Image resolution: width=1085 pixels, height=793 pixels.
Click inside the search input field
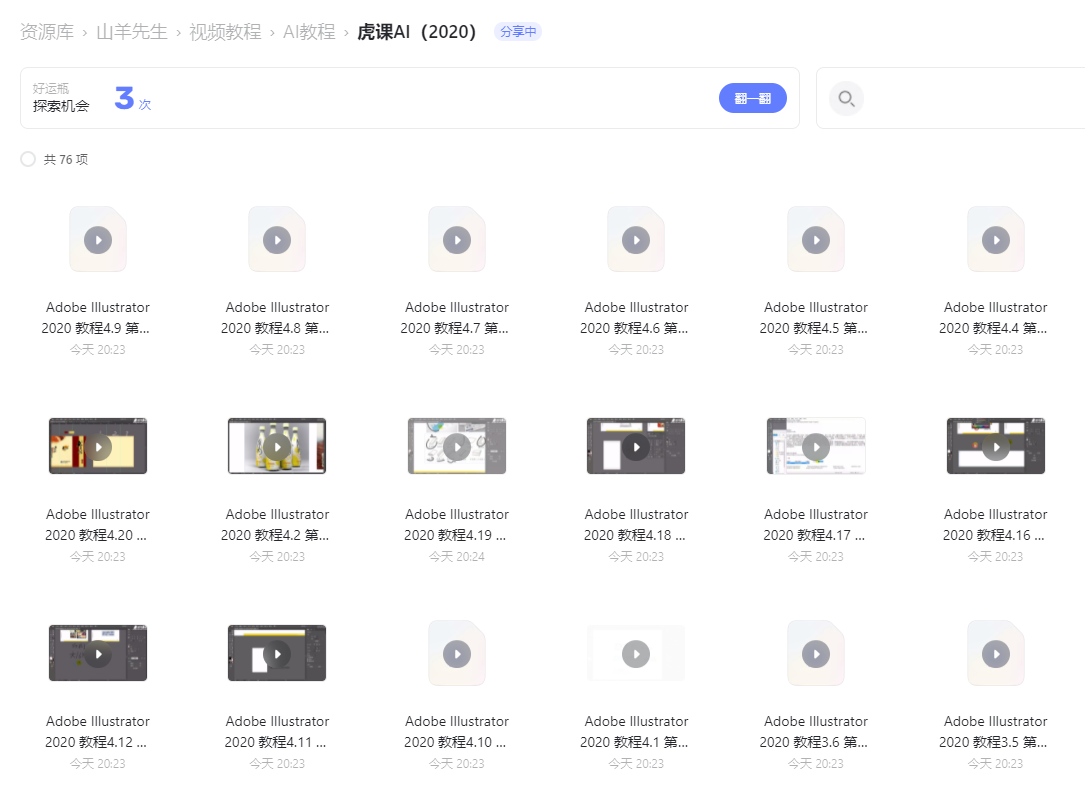click(970, 99)
